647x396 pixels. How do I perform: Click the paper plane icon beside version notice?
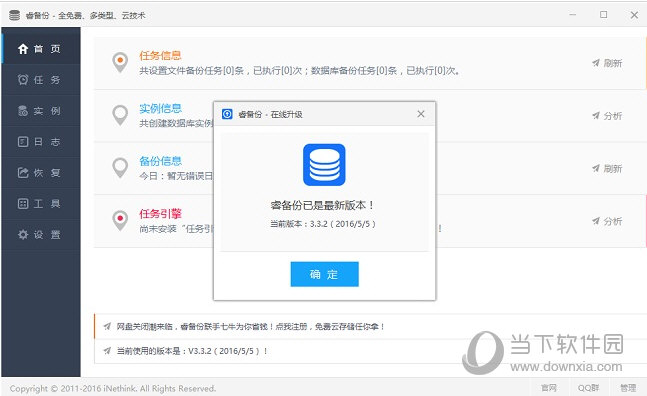pyautogui.click(x=107, y=351)
